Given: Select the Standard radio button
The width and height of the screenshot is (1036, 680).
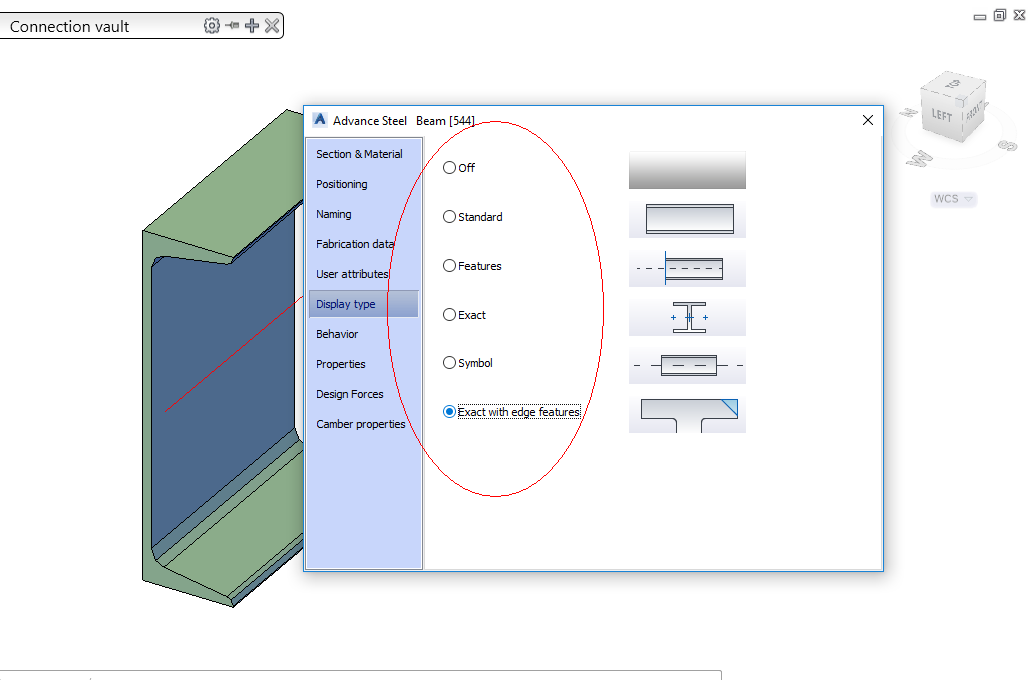Looking at the screenshot, I should pyautogui.click(x=449, y=216).
